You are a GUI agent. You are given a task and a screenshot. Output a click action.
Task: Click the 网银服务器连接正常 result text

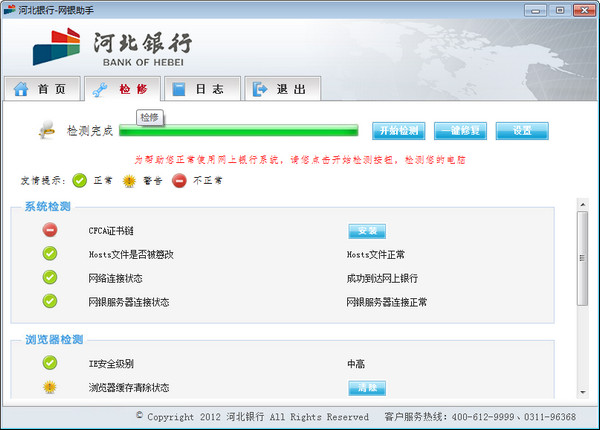[386, 302]
